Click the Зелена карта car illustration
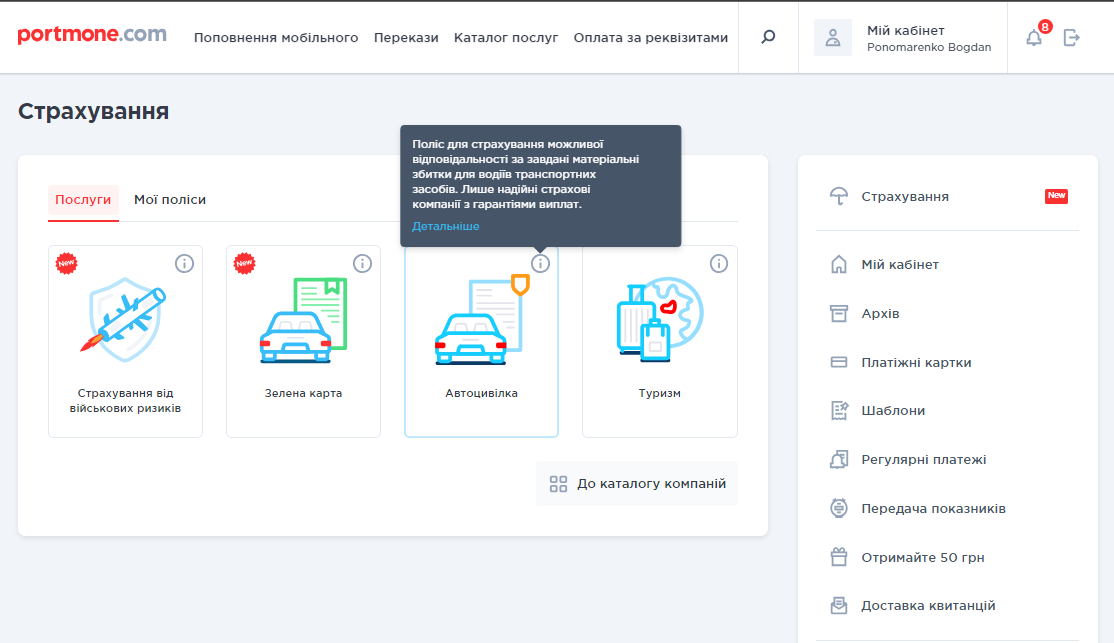 pos(303,320)
